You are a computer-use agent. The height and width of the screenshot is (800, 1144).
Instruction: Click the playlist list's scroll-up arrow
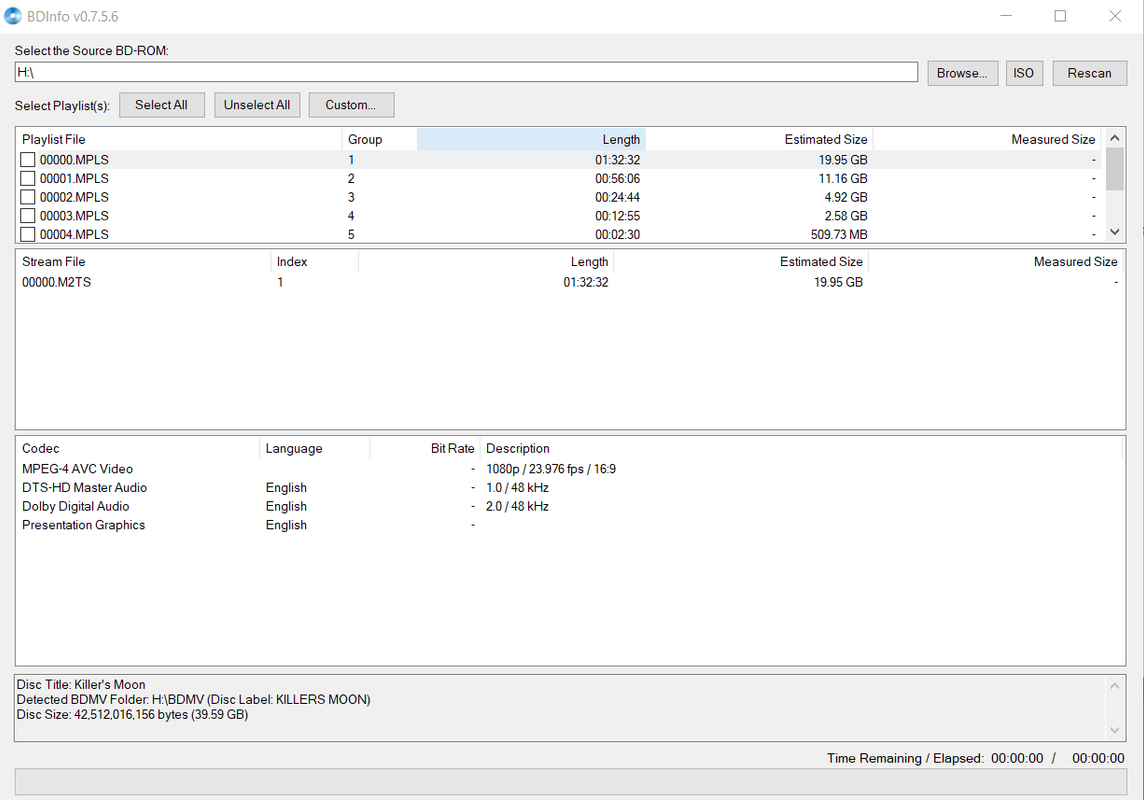(x=1114, y=138)
